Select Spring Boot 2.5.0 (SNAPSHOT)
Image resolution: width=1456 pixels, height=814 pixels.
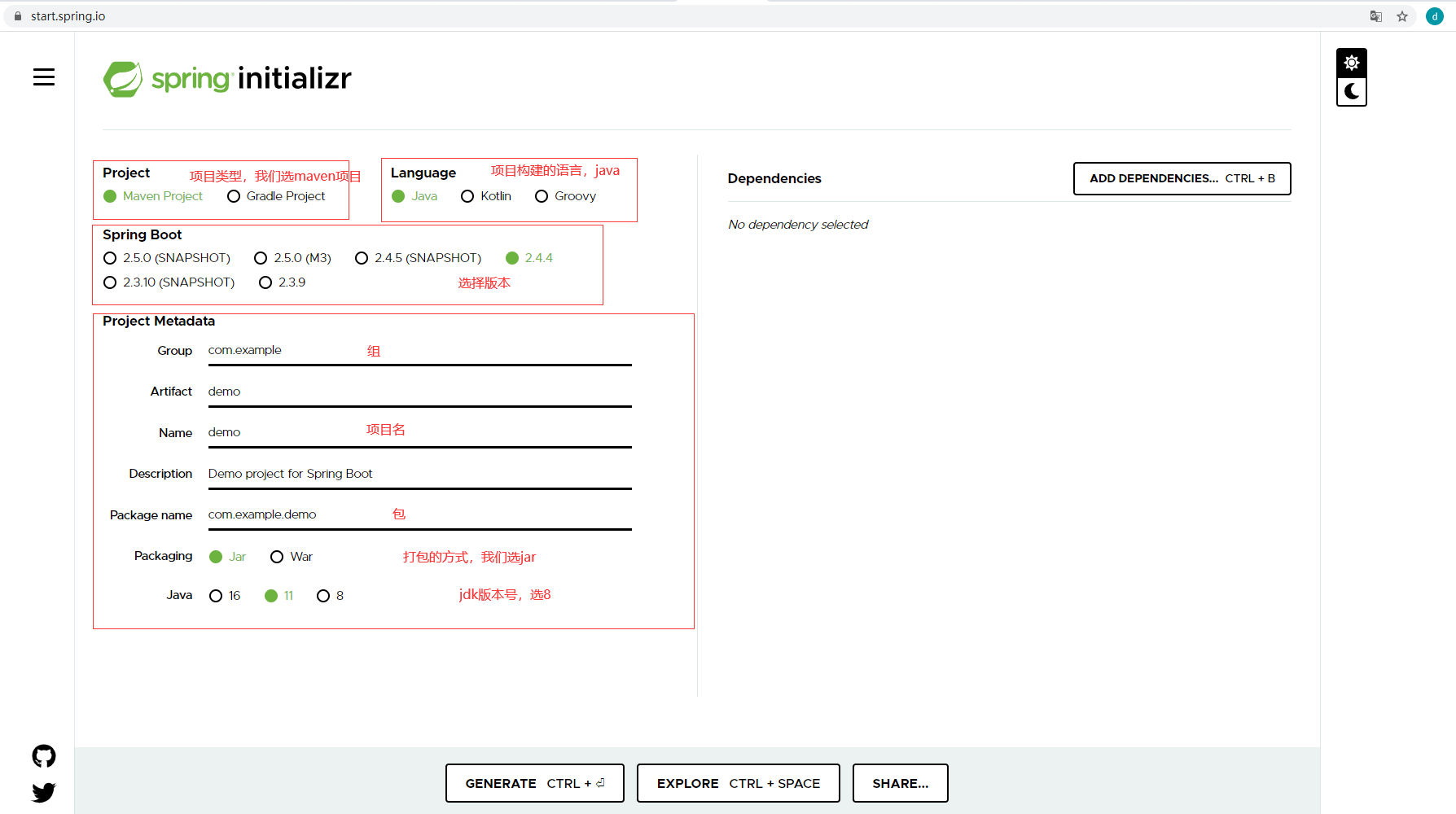click(x=167, y=258)
